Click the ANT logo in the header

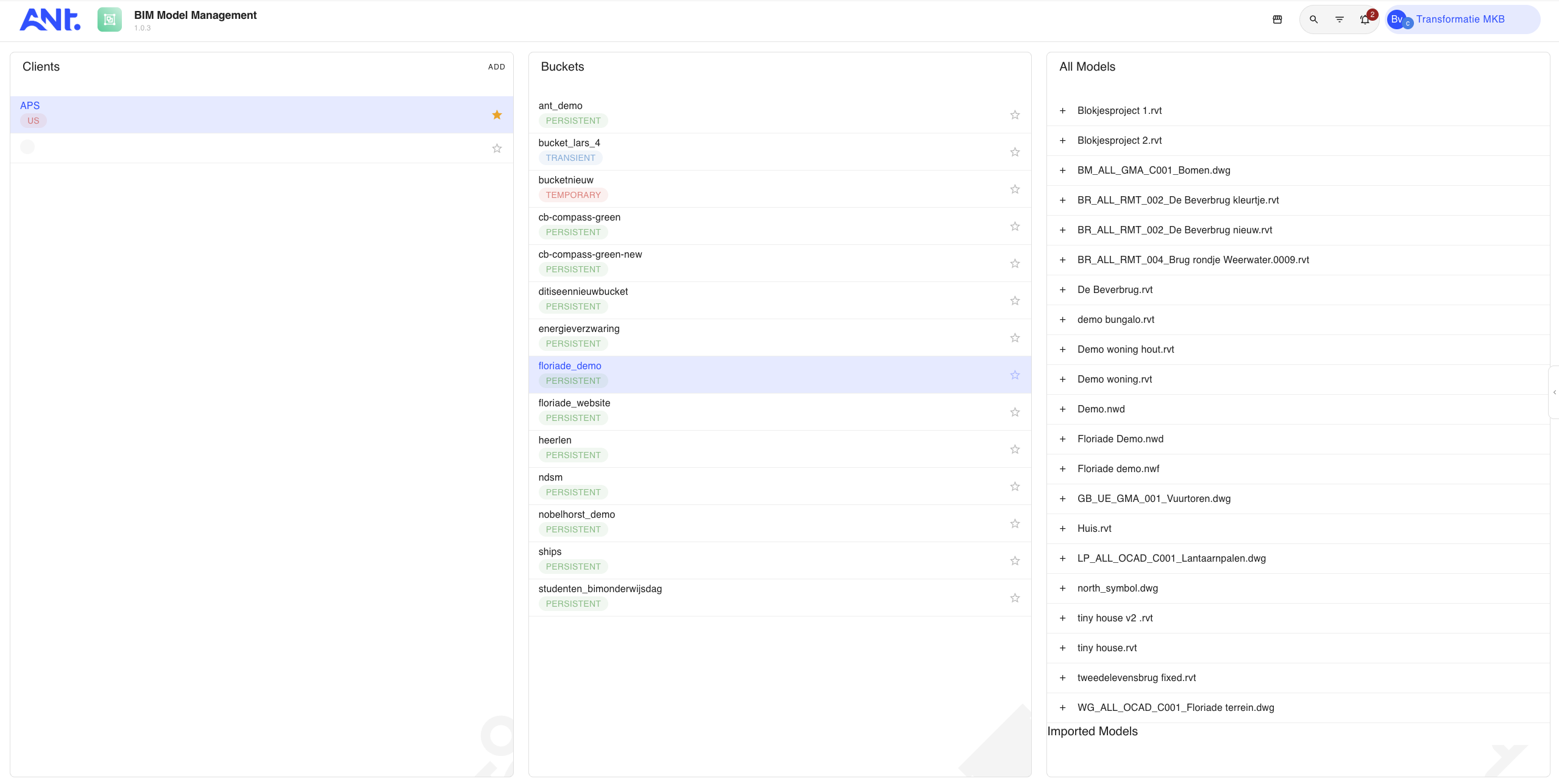point(50,19)
